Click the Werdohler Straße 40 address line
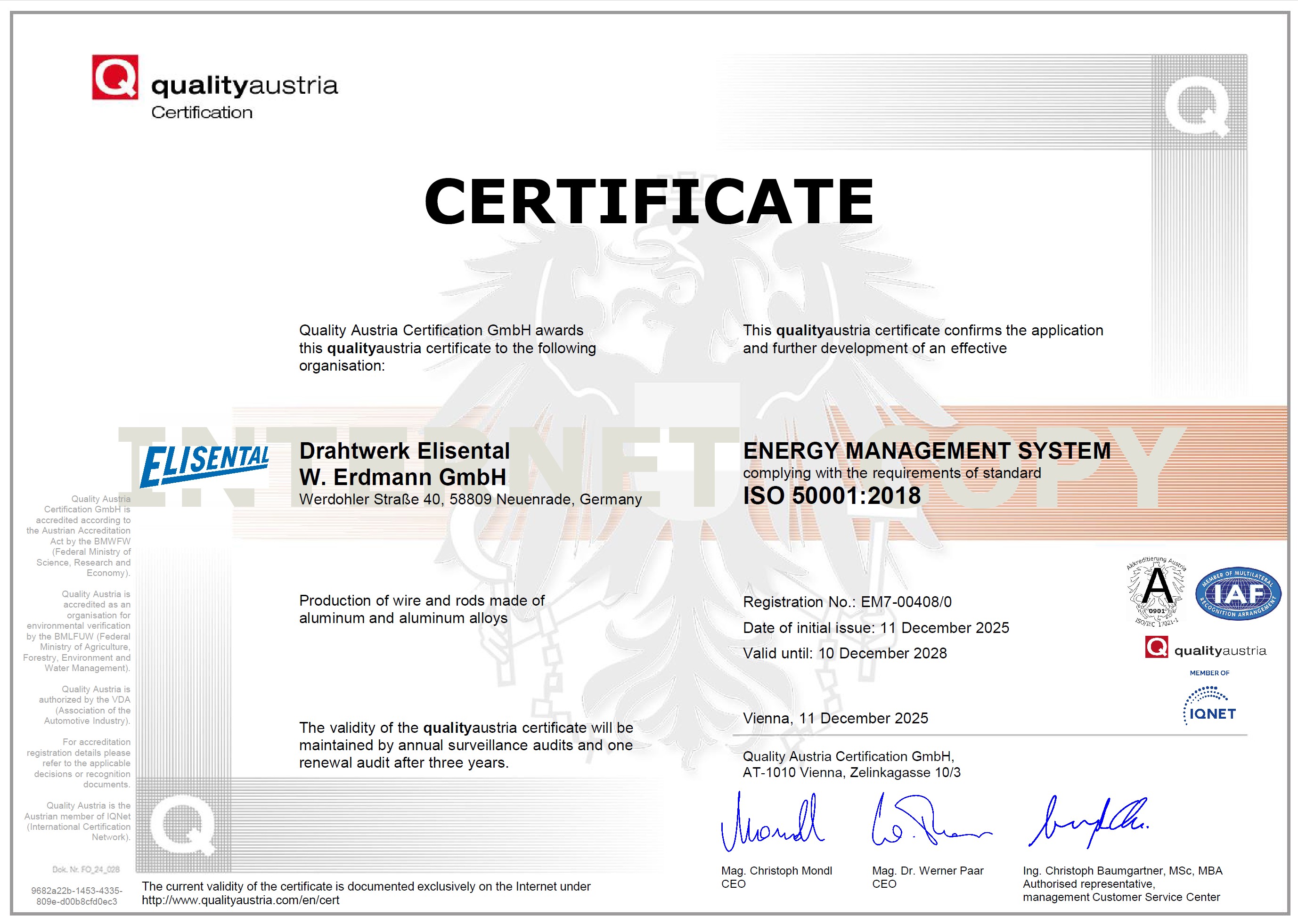Image resolution: width=1298 pixels, height=924 pixels. click(470, 500)
